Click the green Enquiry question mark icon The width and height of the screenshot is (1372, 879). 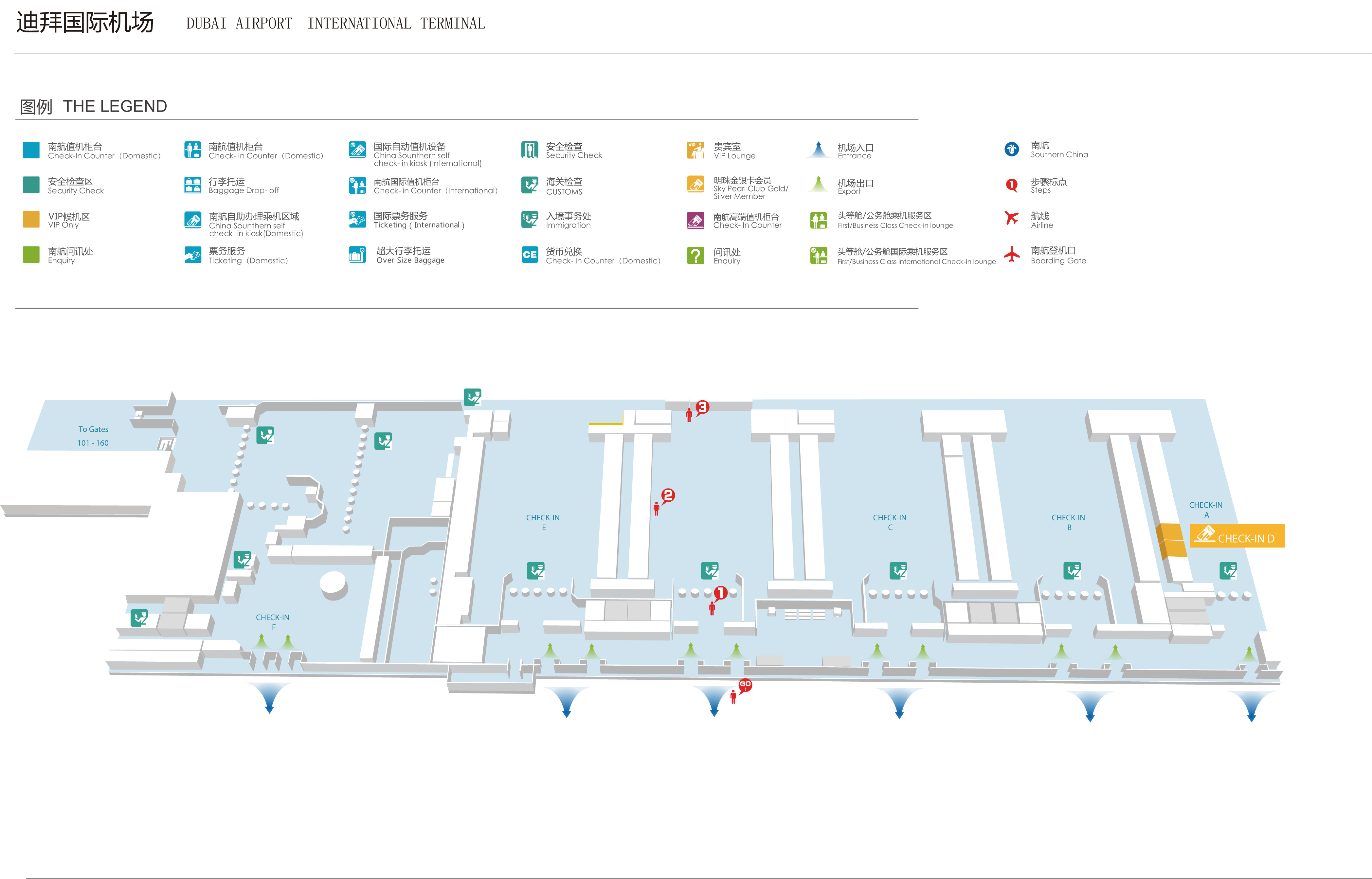695,255
